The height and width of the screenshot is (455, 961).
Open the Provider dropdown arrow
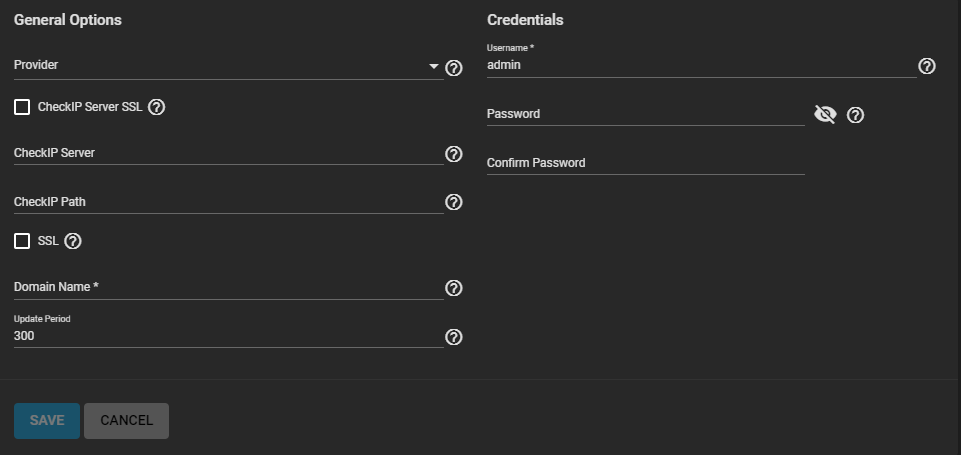point(434,66)
